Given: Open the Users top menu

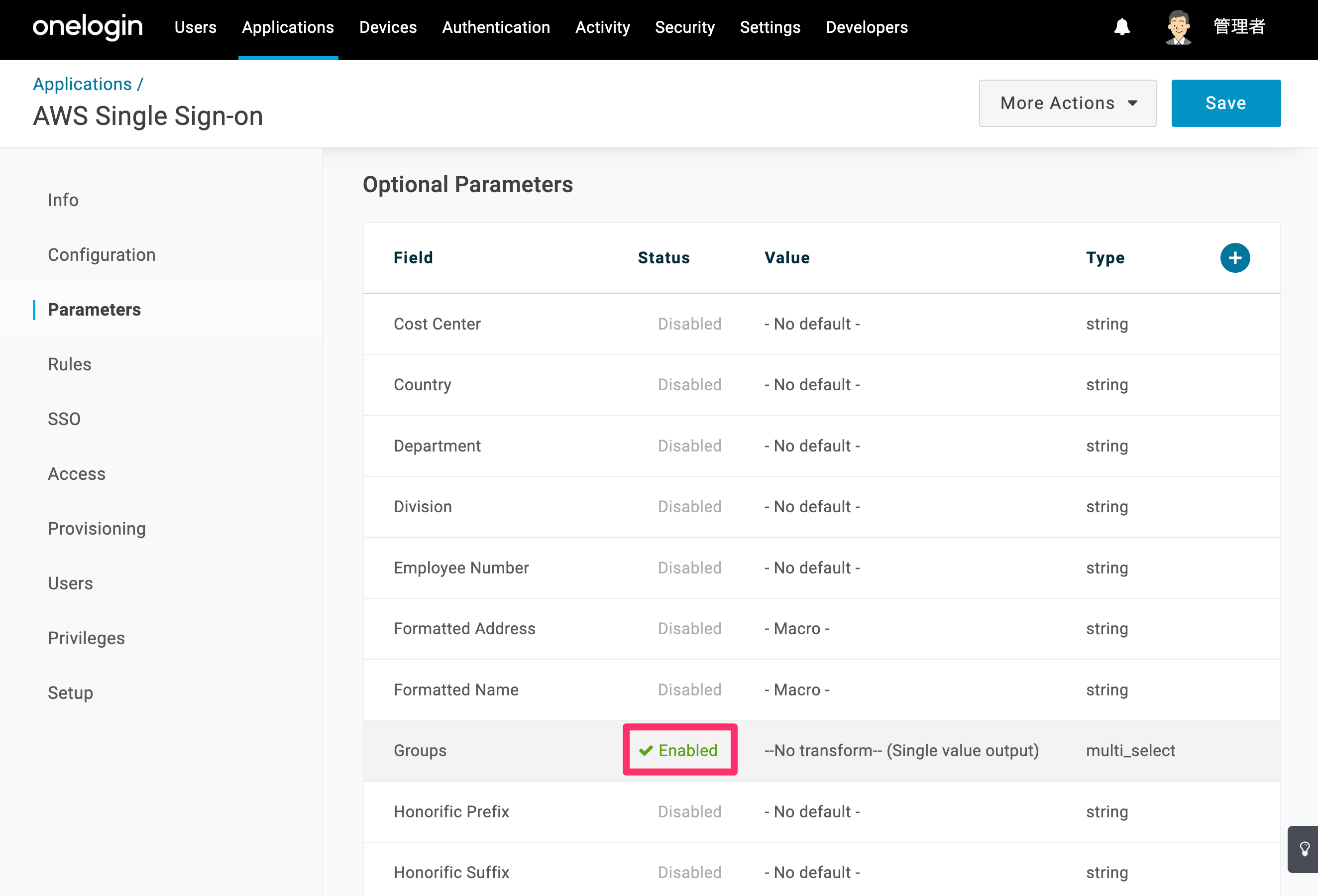Looking at the screenshot, I should [x=195, y=27].
